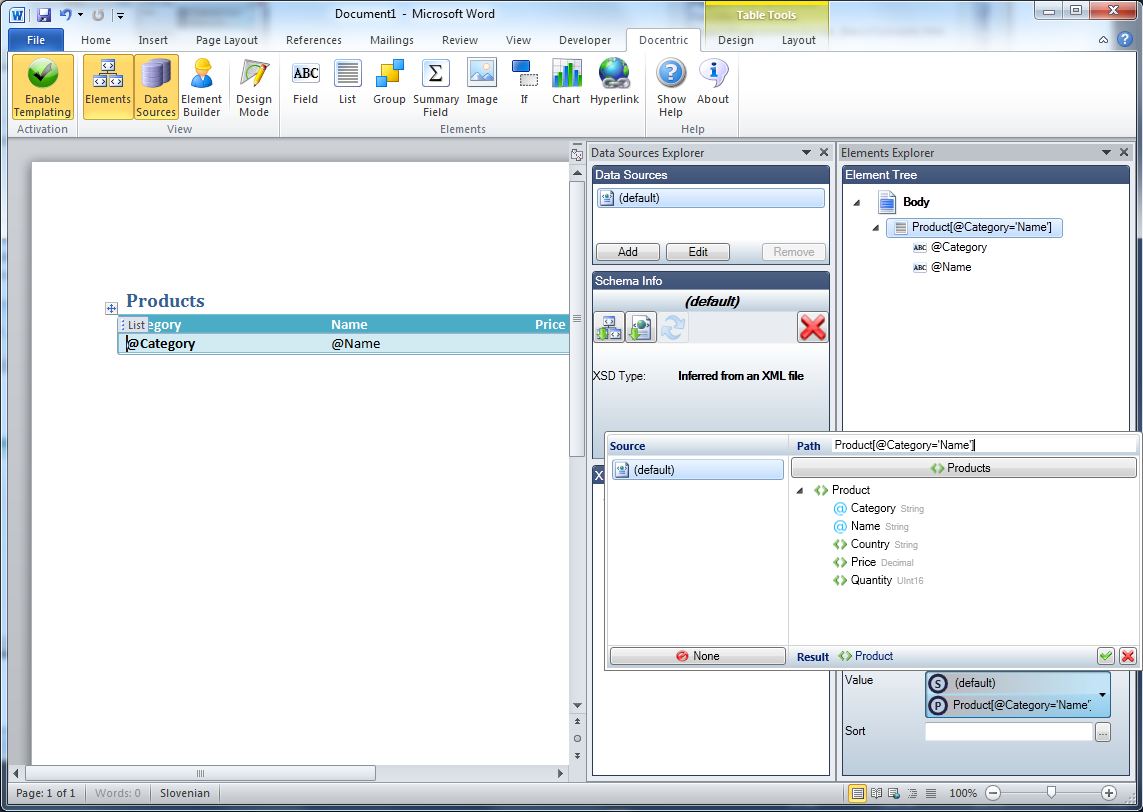
Task: Open the Sort ellipsis browse button
Action: (1103, 732)
